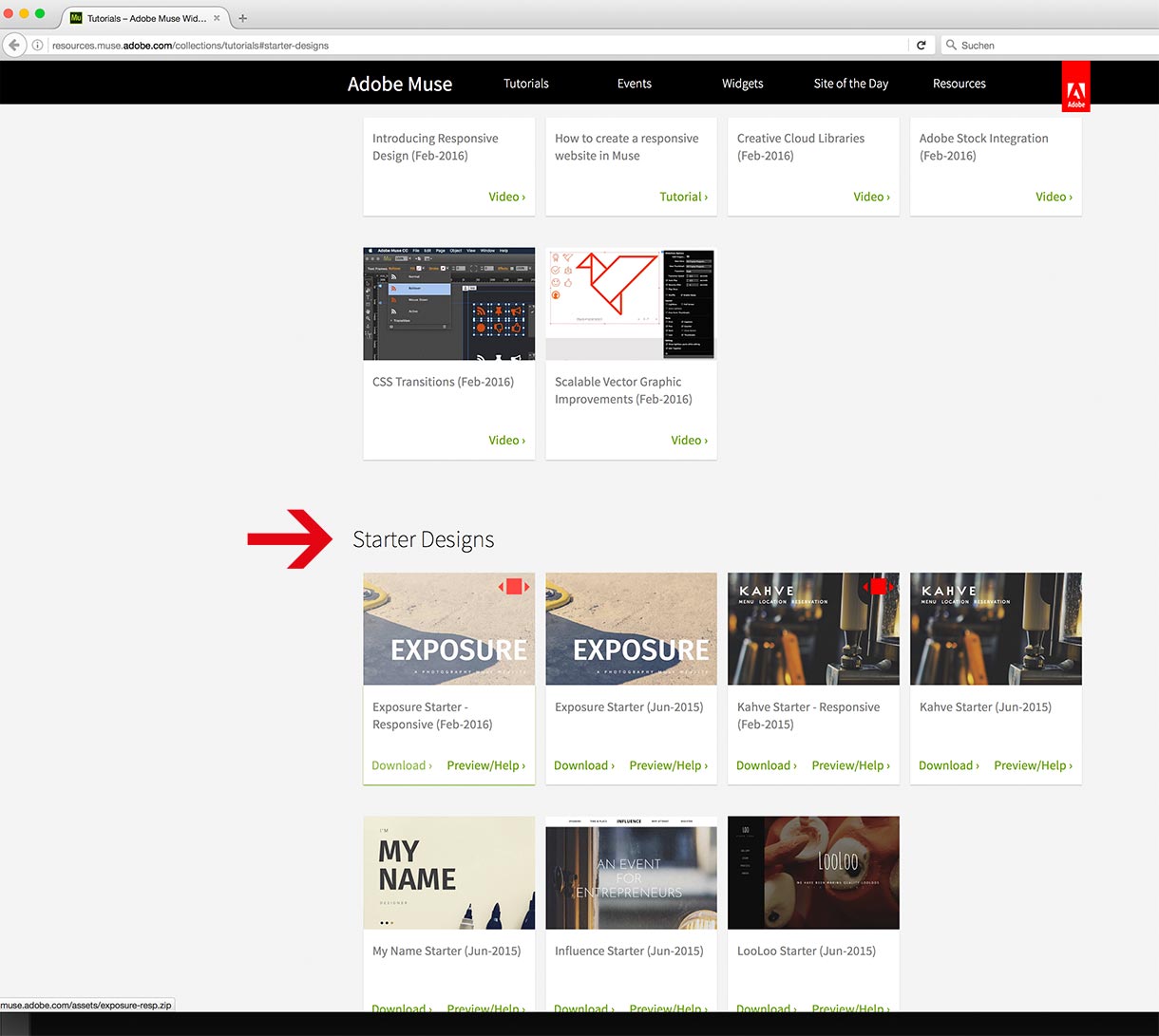The width and height of the screenshot is (1159, 1036).
Task: Click Kahve Starter (Jun-2015) thumbnail
Action: [996, 629]
